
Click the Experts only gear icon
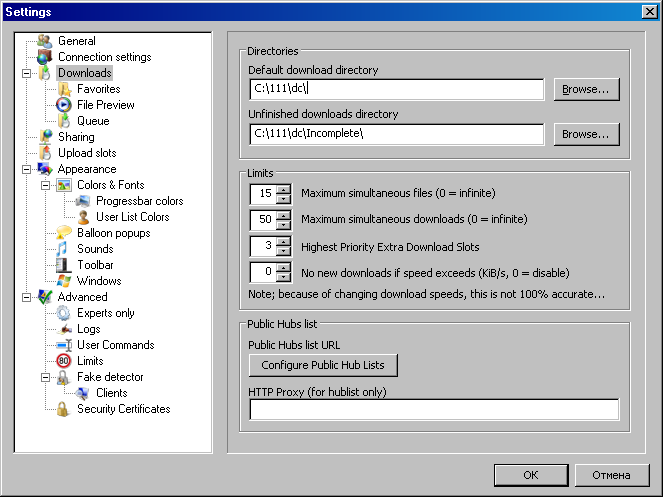point(63,313)
